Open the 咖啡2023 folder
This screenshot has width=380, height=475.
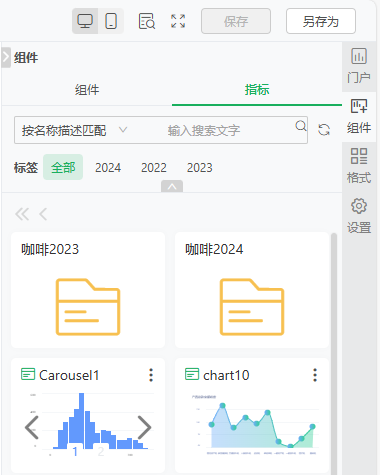pos(88,290)
